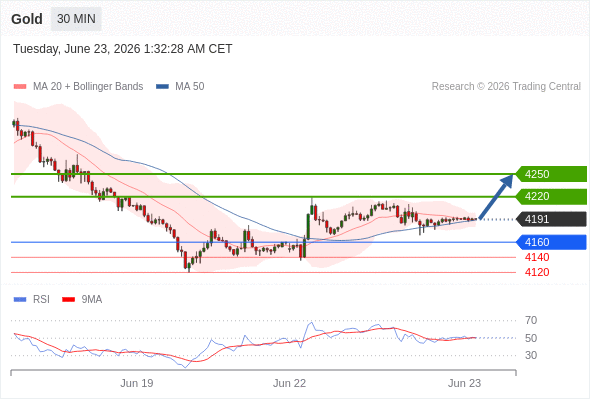Select the 4220 resistance price tag

pyautogui.click(x=551, y=196)
